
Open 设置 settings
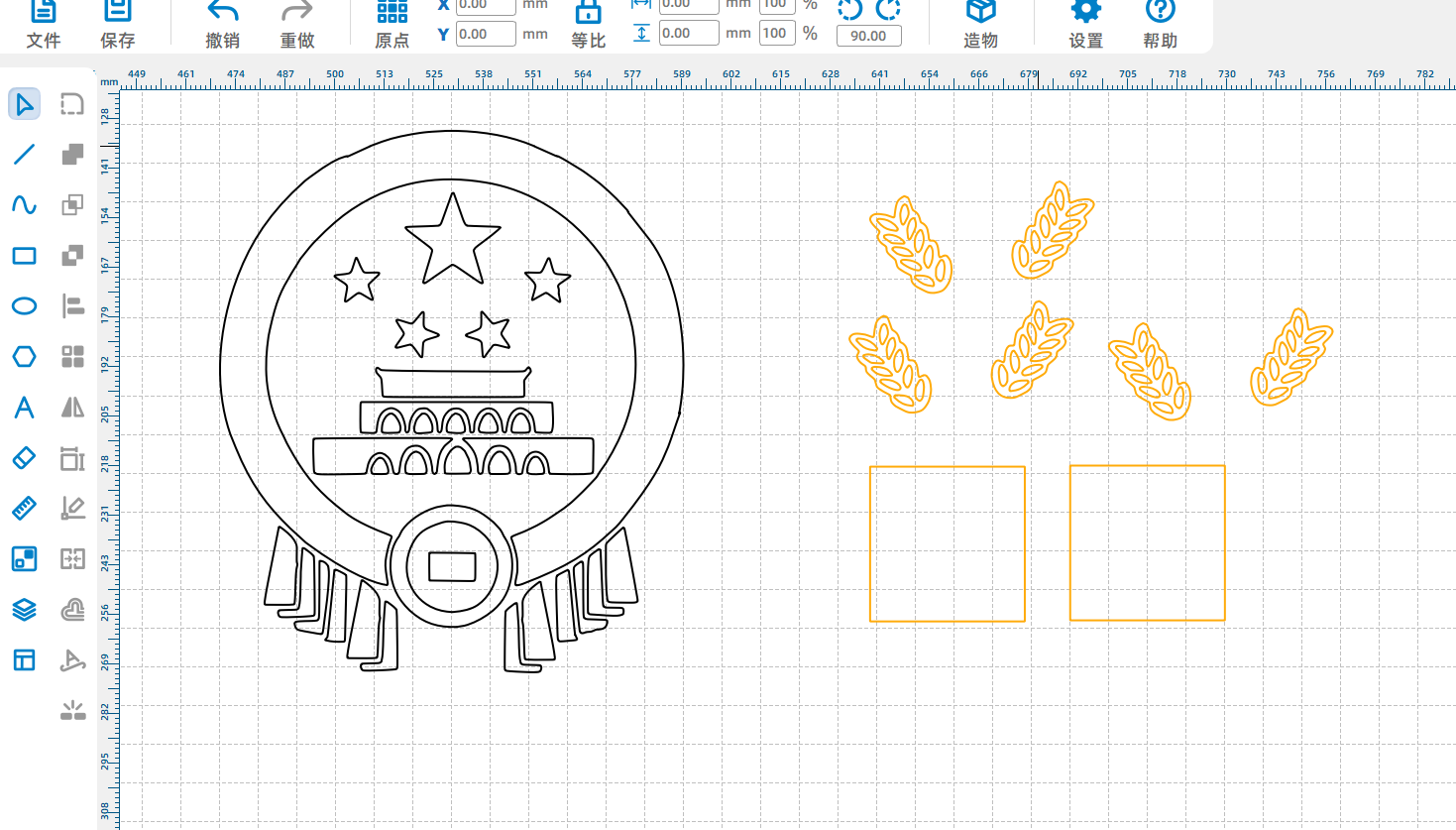(x=1085, y=24)
